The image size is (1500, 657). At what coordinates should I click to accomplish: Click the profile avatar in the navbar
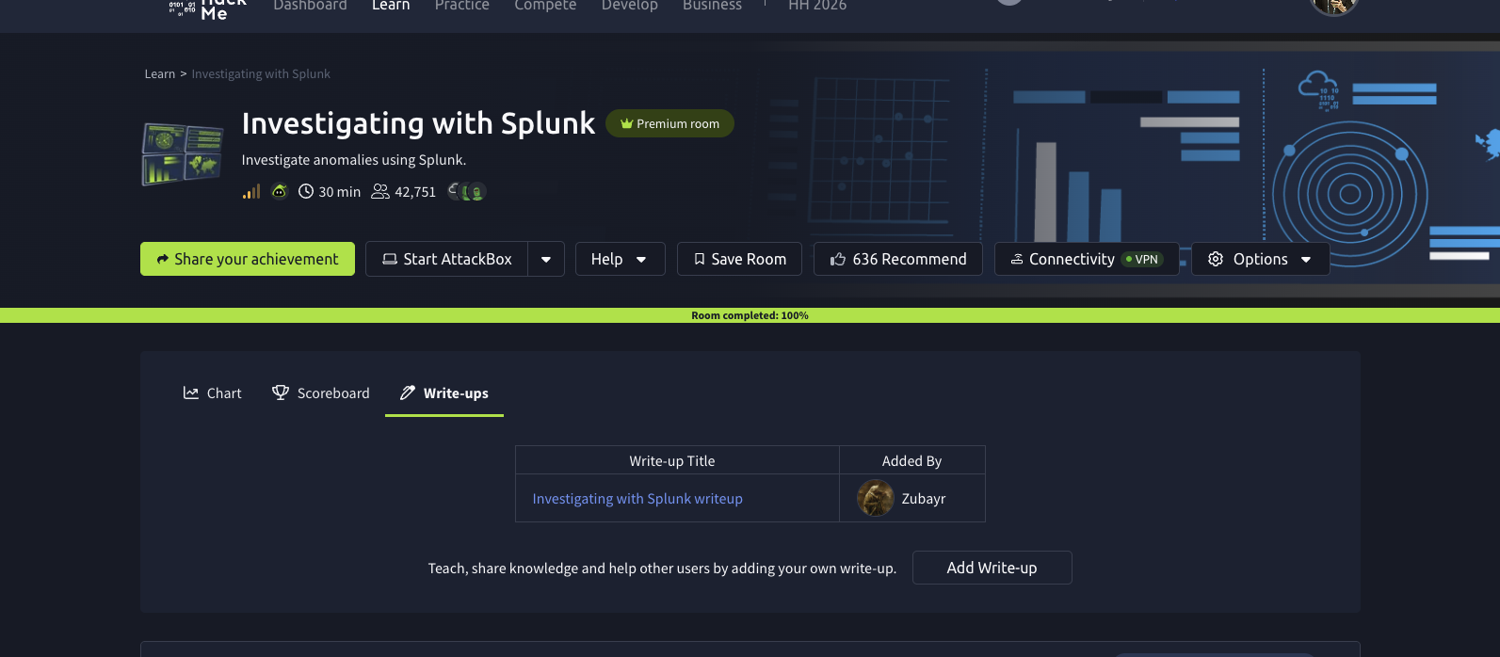[x=1333, y=6]
